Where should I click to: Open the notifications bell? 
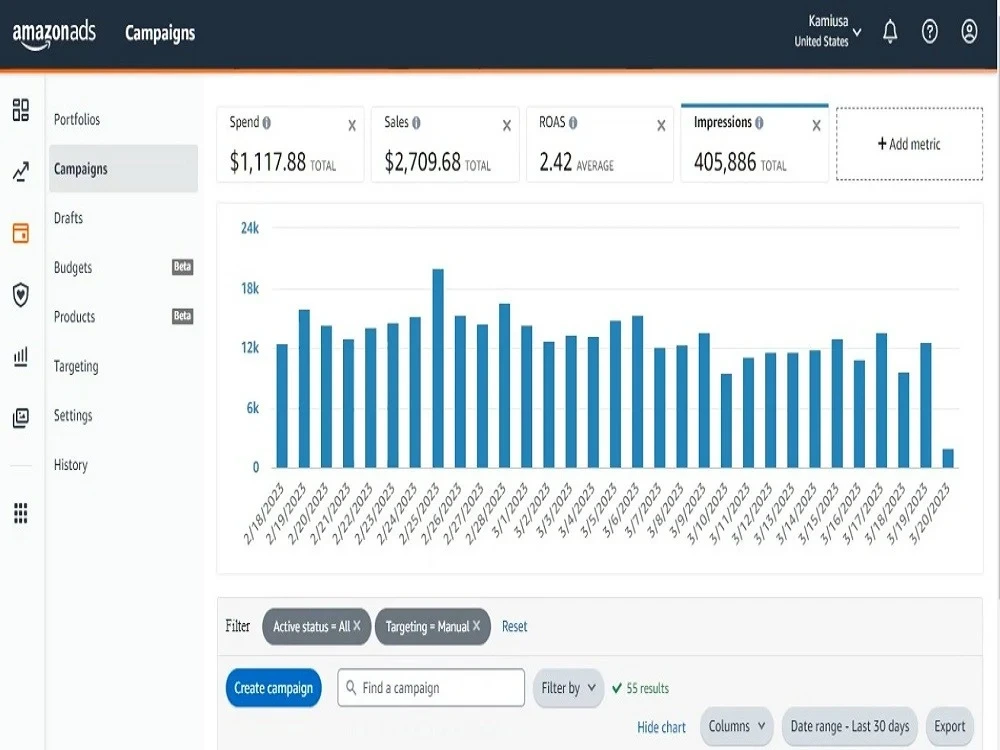coord(890,31)
